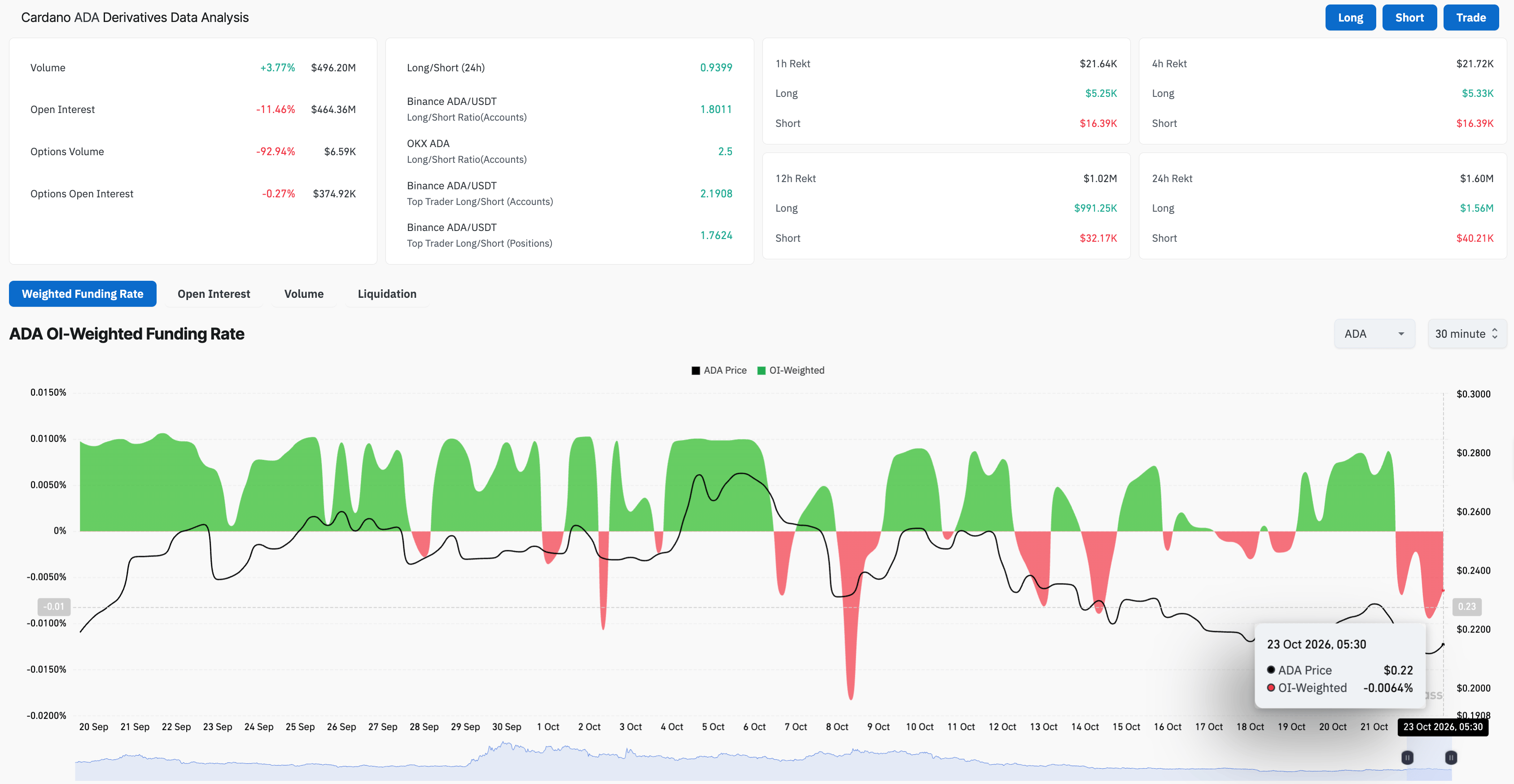Open the ADA coin dropdown arrow

click(x=1401, y=334)
